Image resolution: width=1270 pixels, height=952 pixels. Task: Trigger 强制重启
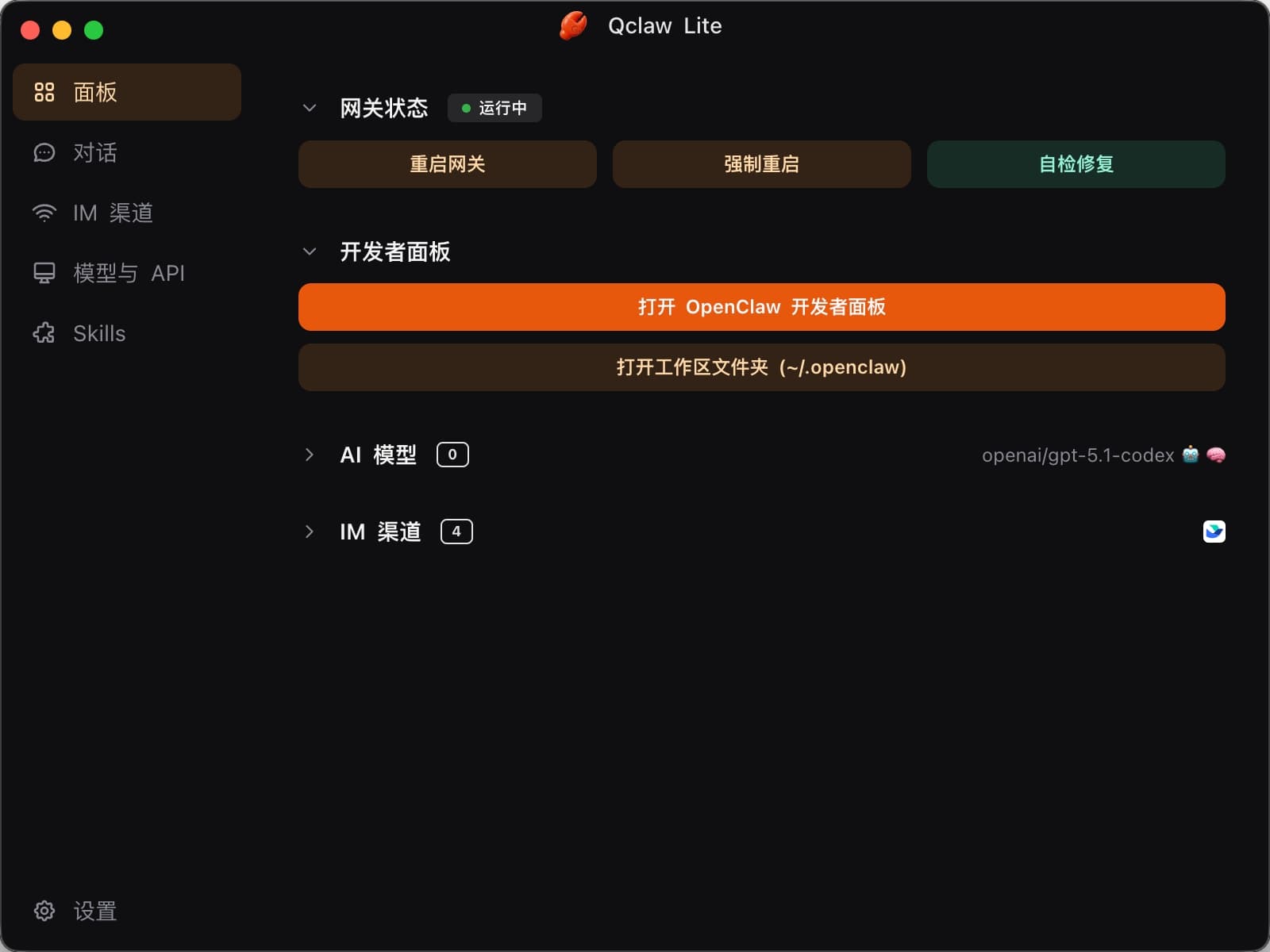(761, 164)
